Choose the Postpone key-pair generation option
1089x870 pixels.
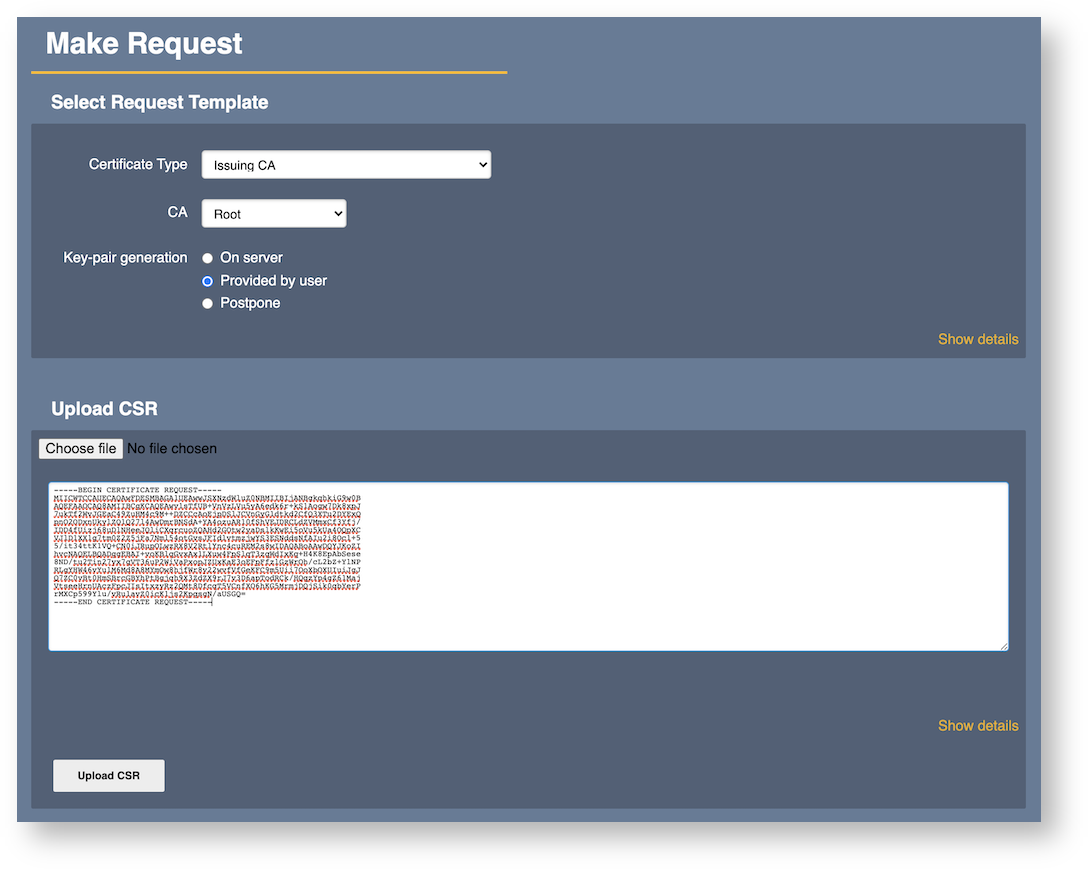click(x=207, y=303)
